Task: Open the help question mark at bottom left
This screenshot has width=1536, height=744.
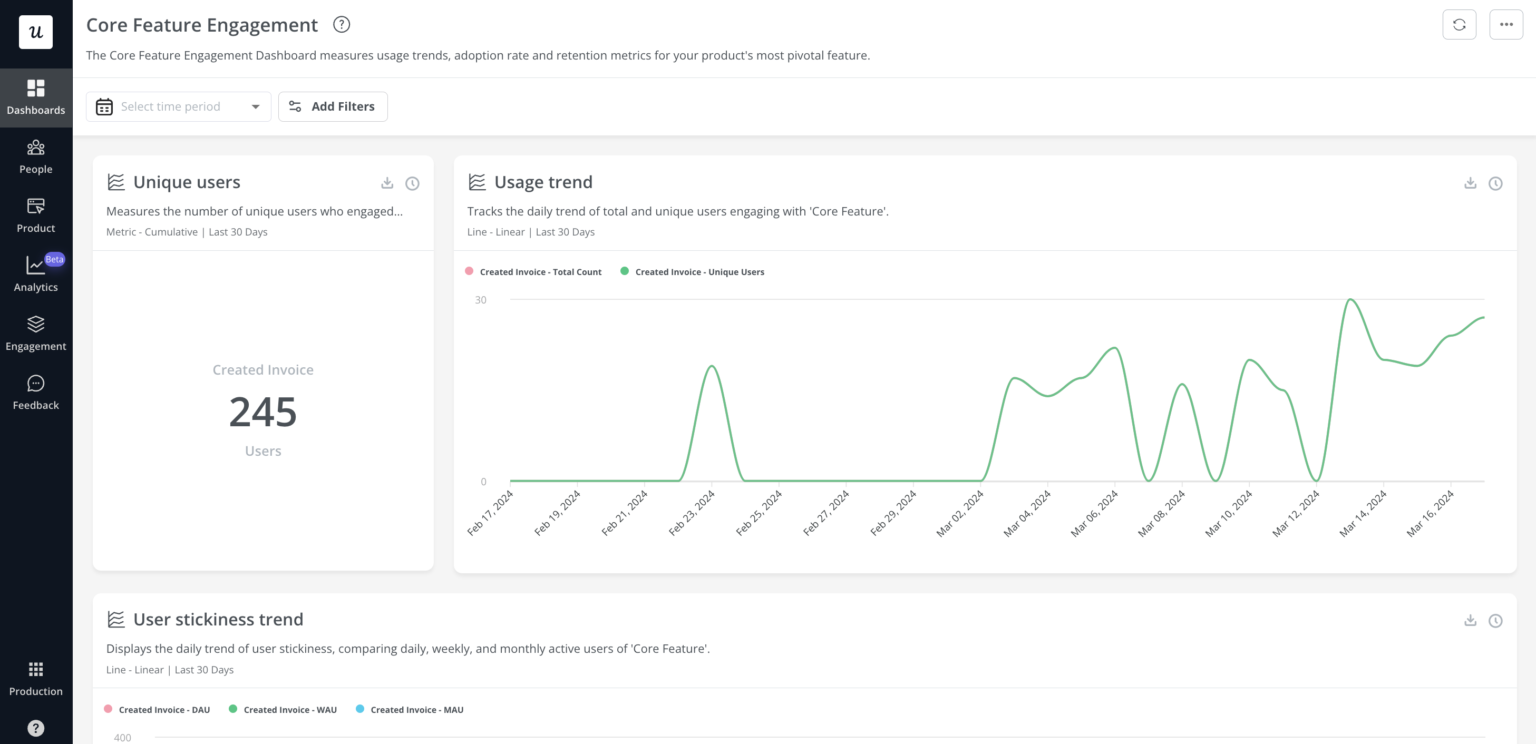Action: click(36, 728)
